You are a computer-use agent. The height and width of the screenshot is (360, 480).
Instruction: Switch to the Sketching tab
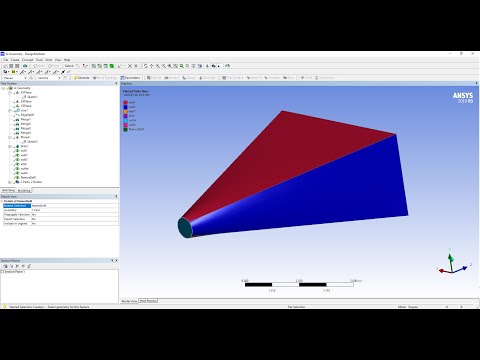pyautogui.click(x=8, y=190)
